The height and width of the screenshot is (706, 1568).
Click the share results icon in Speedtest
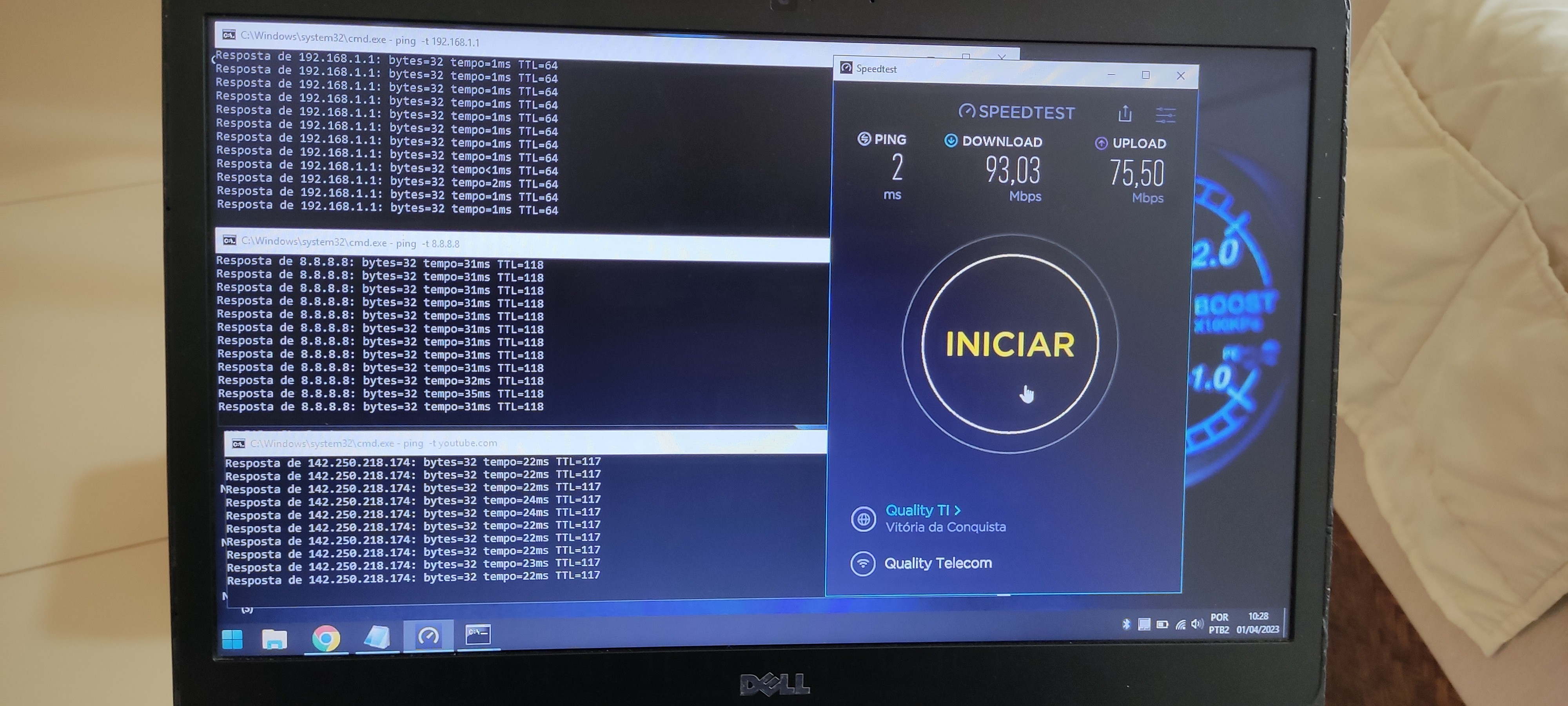click(x=1125, y=113)
